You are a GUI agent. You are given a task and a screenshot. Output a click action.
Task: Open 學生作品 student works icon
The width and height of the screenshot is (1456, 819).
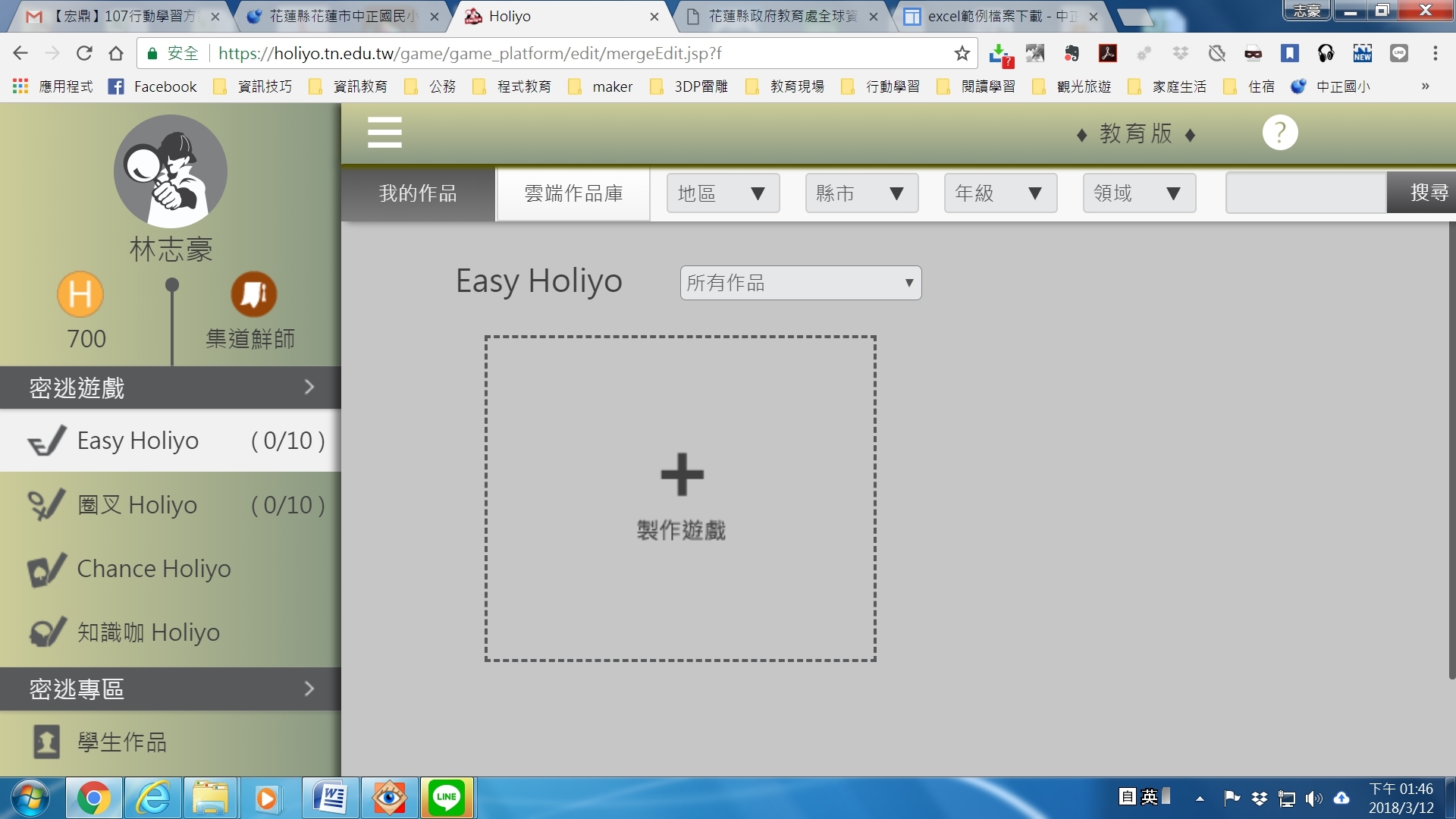pyautogui.click(x=46, y=742)
